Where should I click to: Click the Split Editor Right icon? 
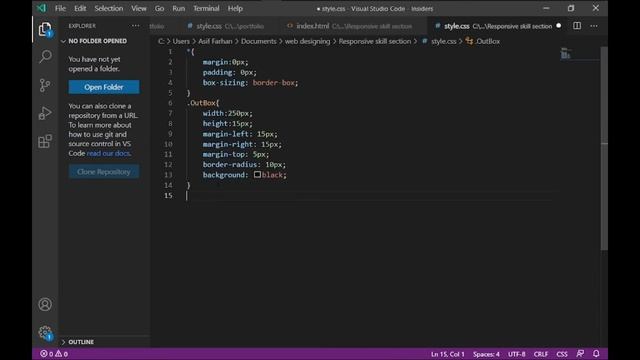pos(577,26)
